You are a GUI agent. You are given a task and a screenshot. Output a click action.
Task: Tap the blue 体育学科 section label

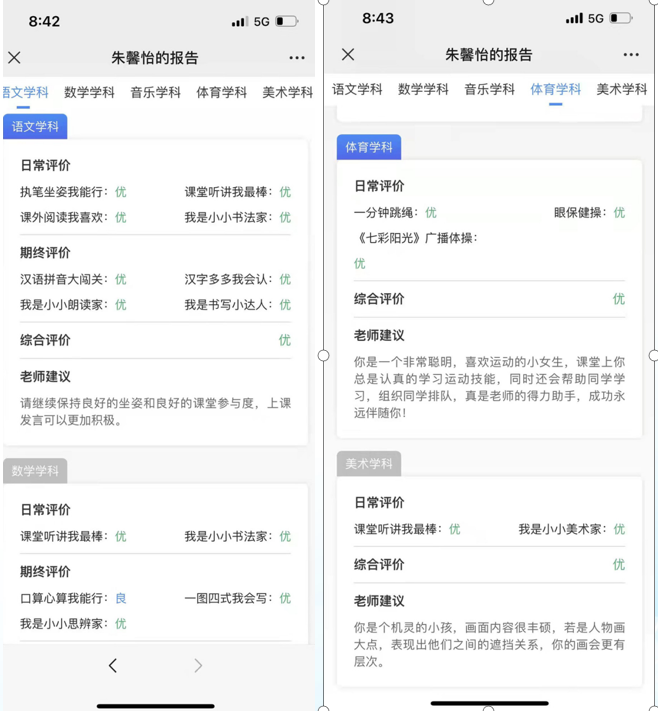(x=369, y=147)
